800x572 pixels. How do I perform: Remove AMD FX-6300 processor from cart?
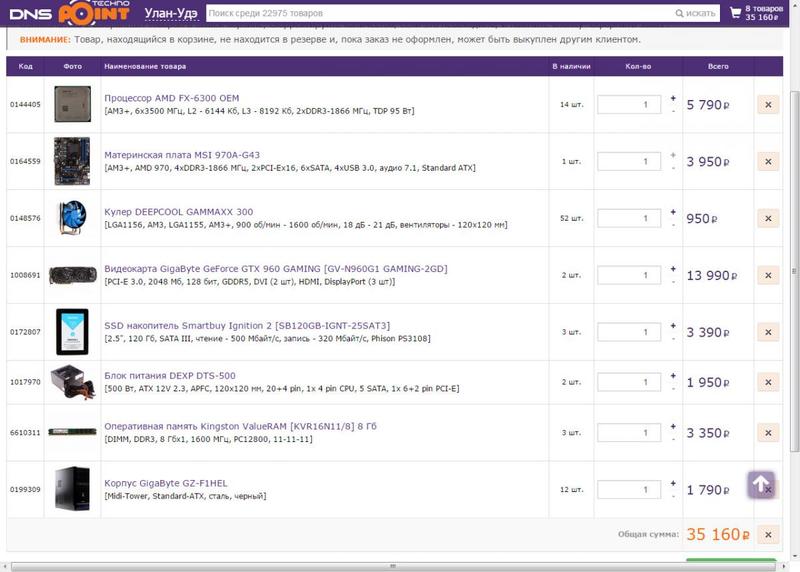pyautogui.click(x=767, y=105)
